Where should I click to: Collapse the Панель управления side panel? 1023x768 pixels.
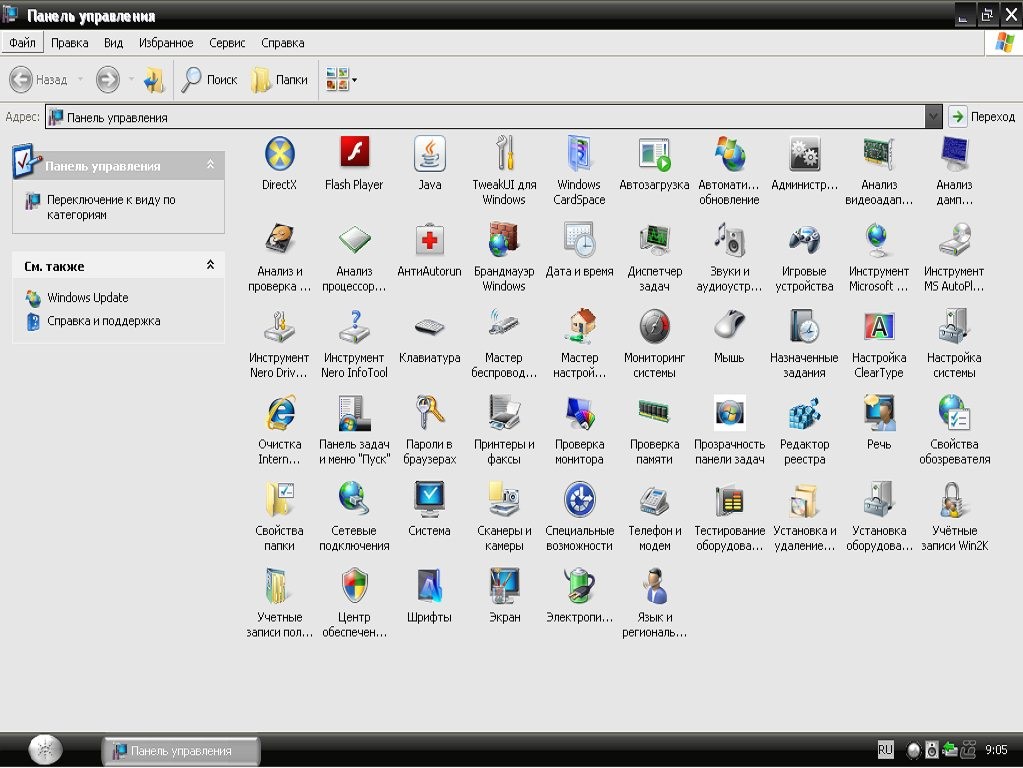[210, 164]
